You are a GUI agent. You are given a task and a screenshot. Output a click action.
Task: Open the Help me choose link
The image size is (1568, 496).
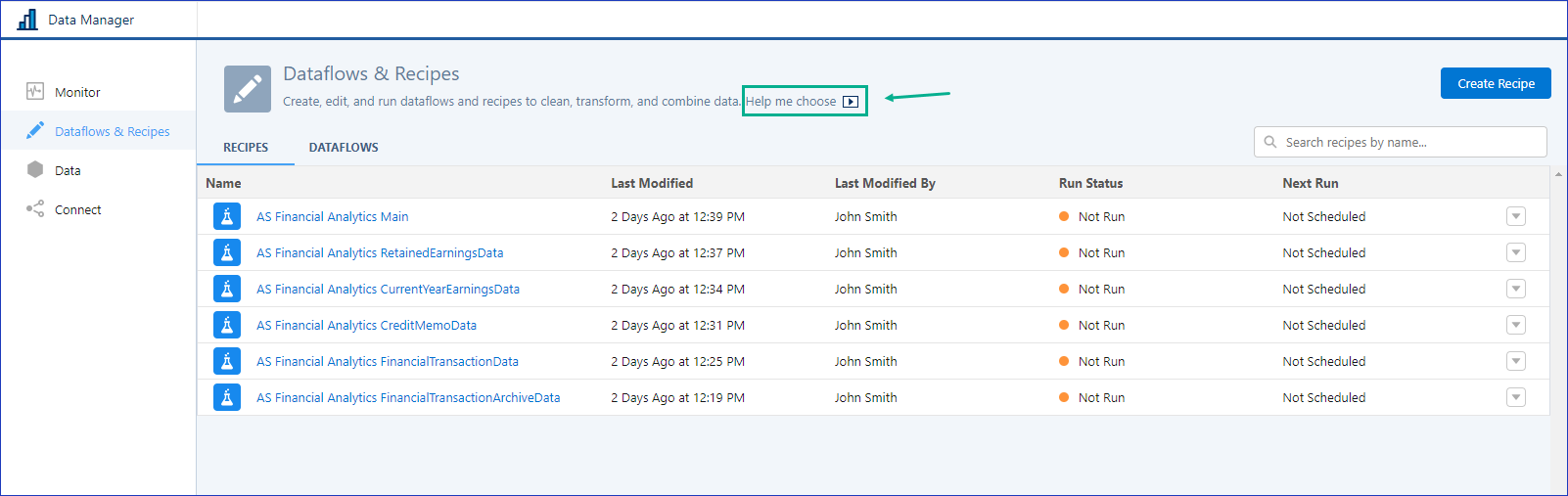click(x=791, y=101)
